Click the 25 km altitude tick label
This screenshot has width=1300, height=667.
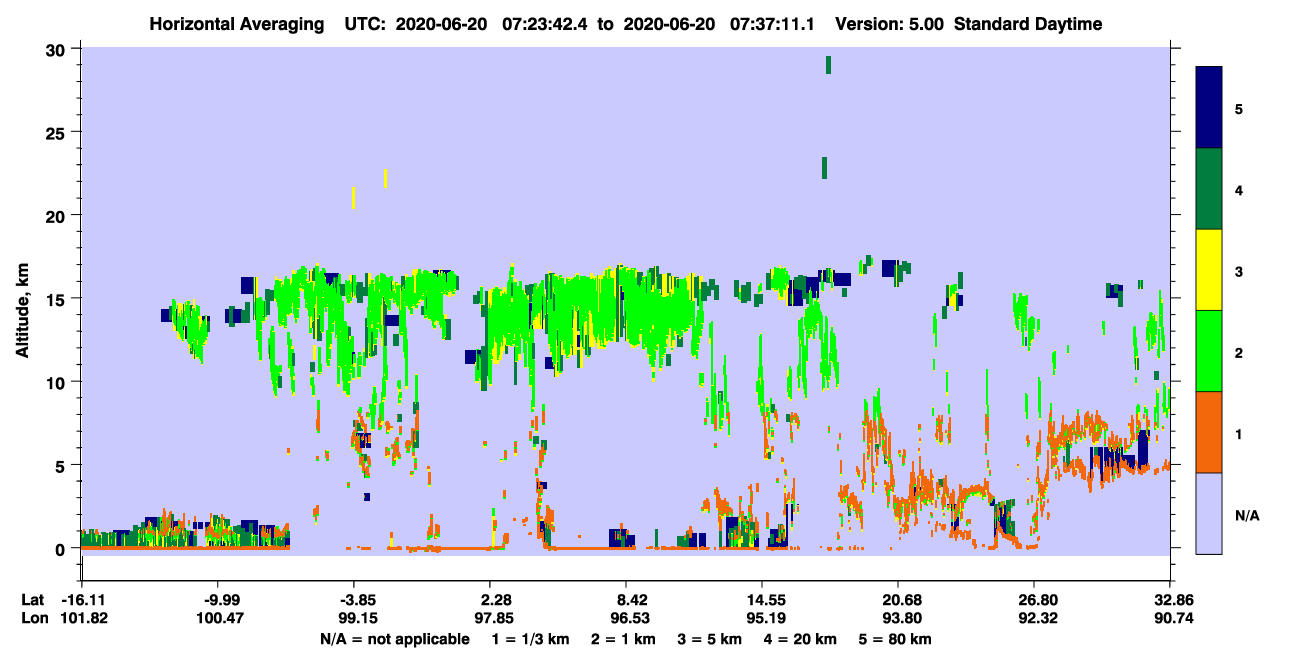(58, 132)
